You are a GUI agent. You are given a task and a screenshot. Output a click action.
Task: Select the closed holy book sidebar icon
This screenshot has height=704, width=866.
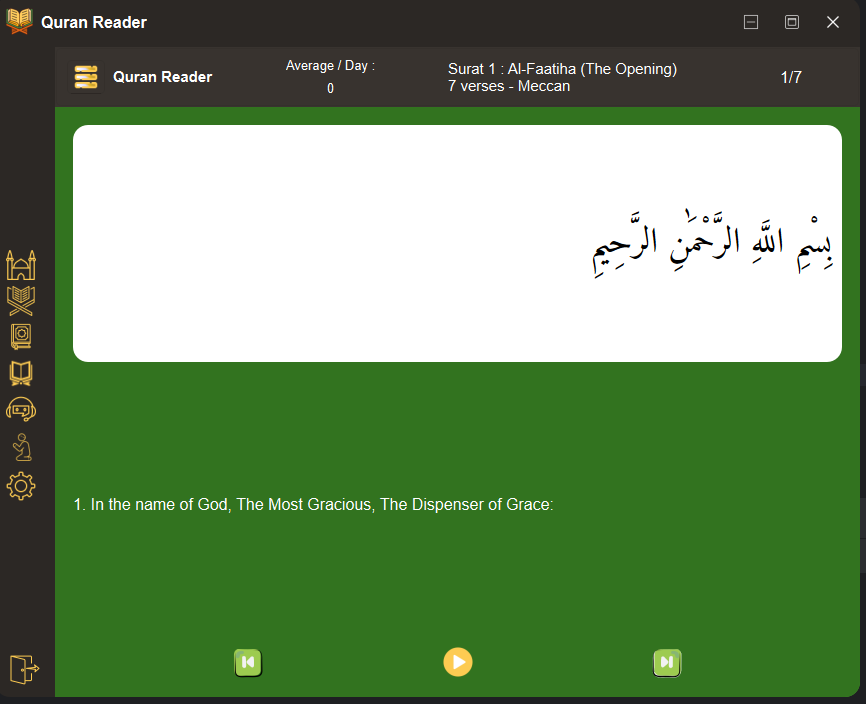coord(21,336)
